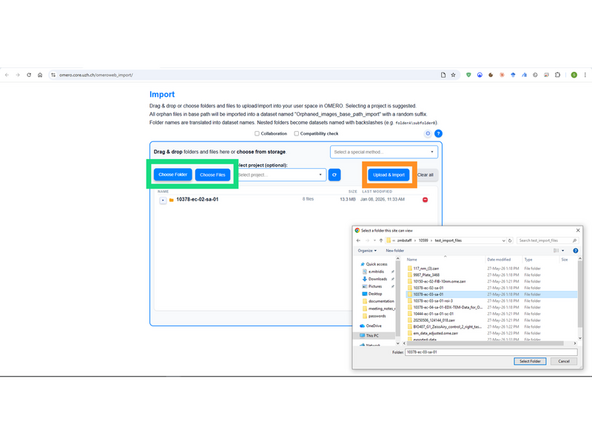This screenshot has height=444, width=592.
Task: Open site information icon in address bar
Action: coord(53,75)
